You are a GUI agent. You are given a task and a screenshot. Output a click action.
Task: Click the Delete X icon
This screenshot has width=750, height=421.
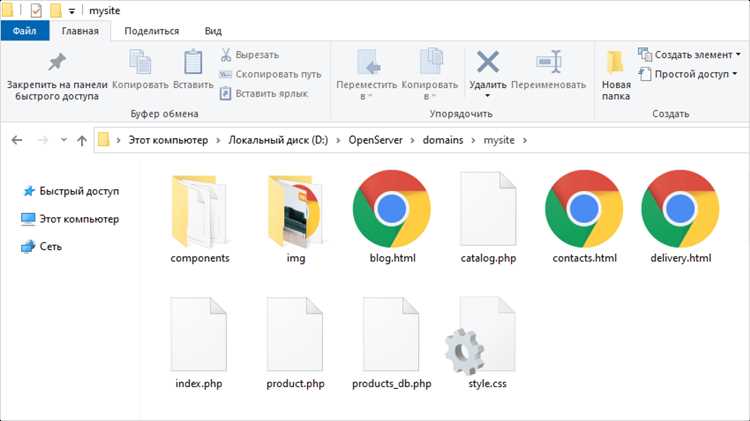coord(488,61)
